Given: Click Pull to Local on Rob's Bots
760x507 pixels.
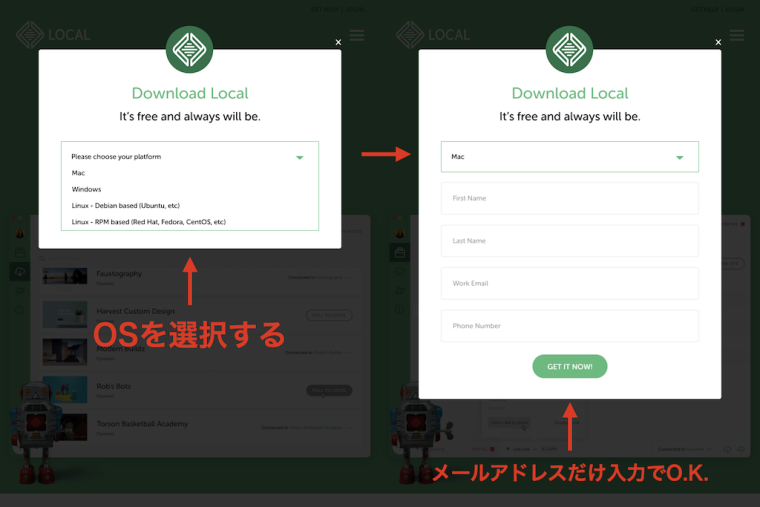Looking at the screenshot, I should tap(329, 390).
